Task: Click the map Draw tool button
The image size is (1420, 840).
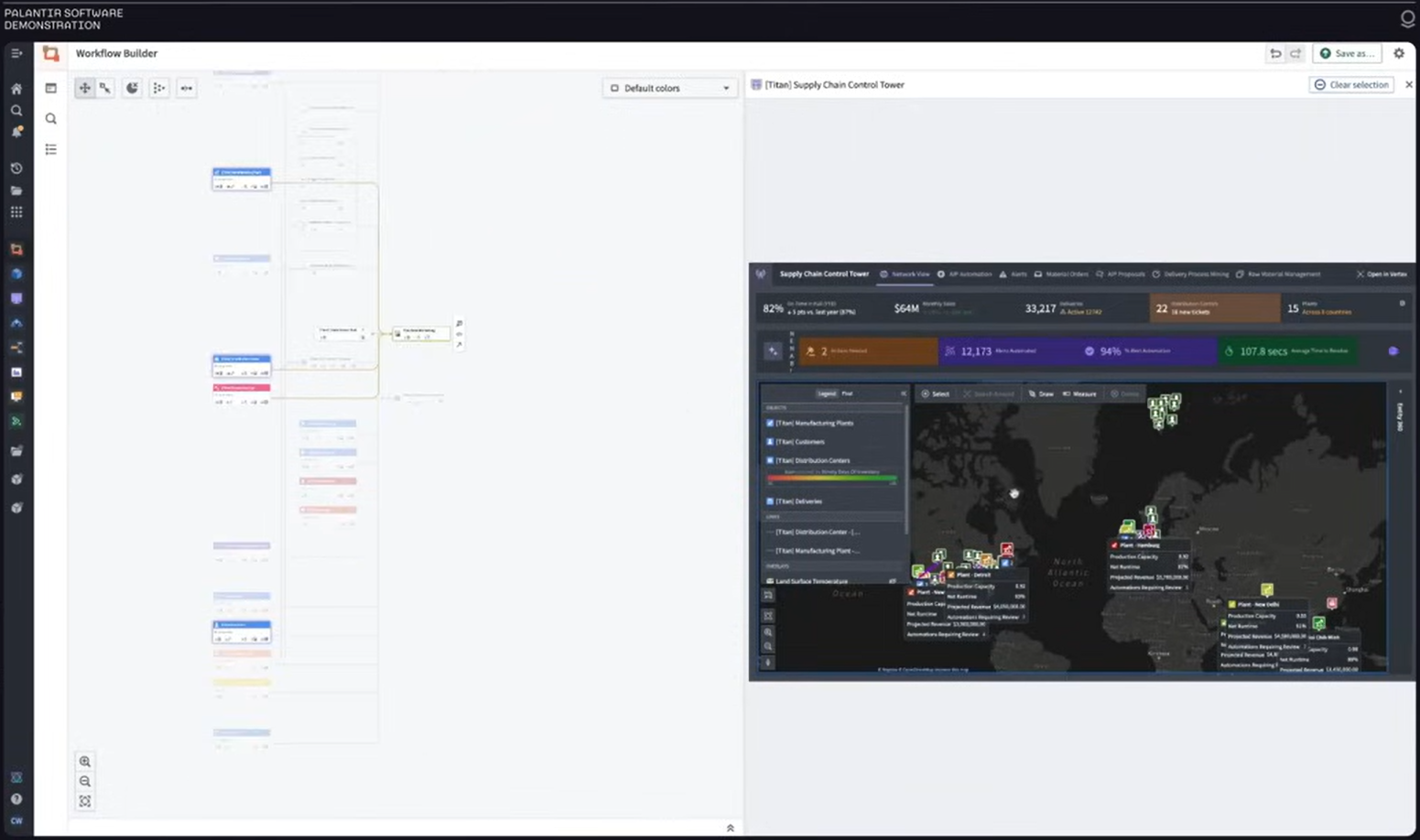Action: click(x=1041, y=393)
